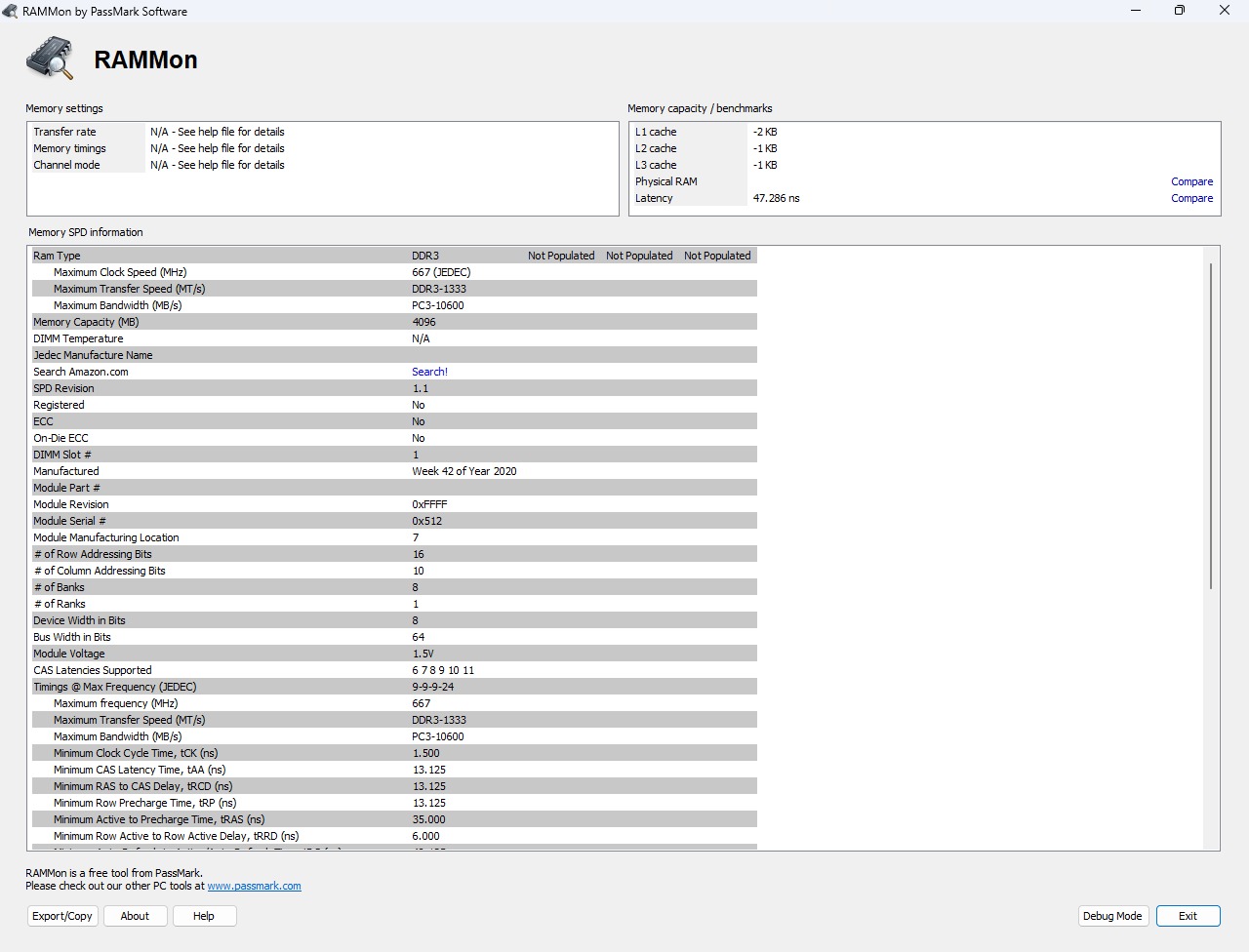
Task: Select Minimum RAS to CAS Delay, tRCD row
Action: (x=394, y=786)
